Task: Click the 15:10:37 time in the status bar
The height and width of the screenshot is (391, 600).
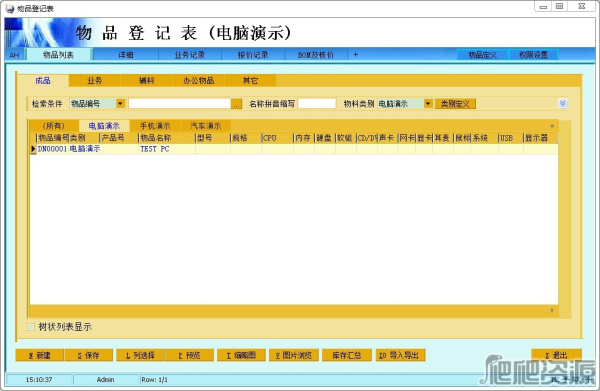Action: (39, 380)
